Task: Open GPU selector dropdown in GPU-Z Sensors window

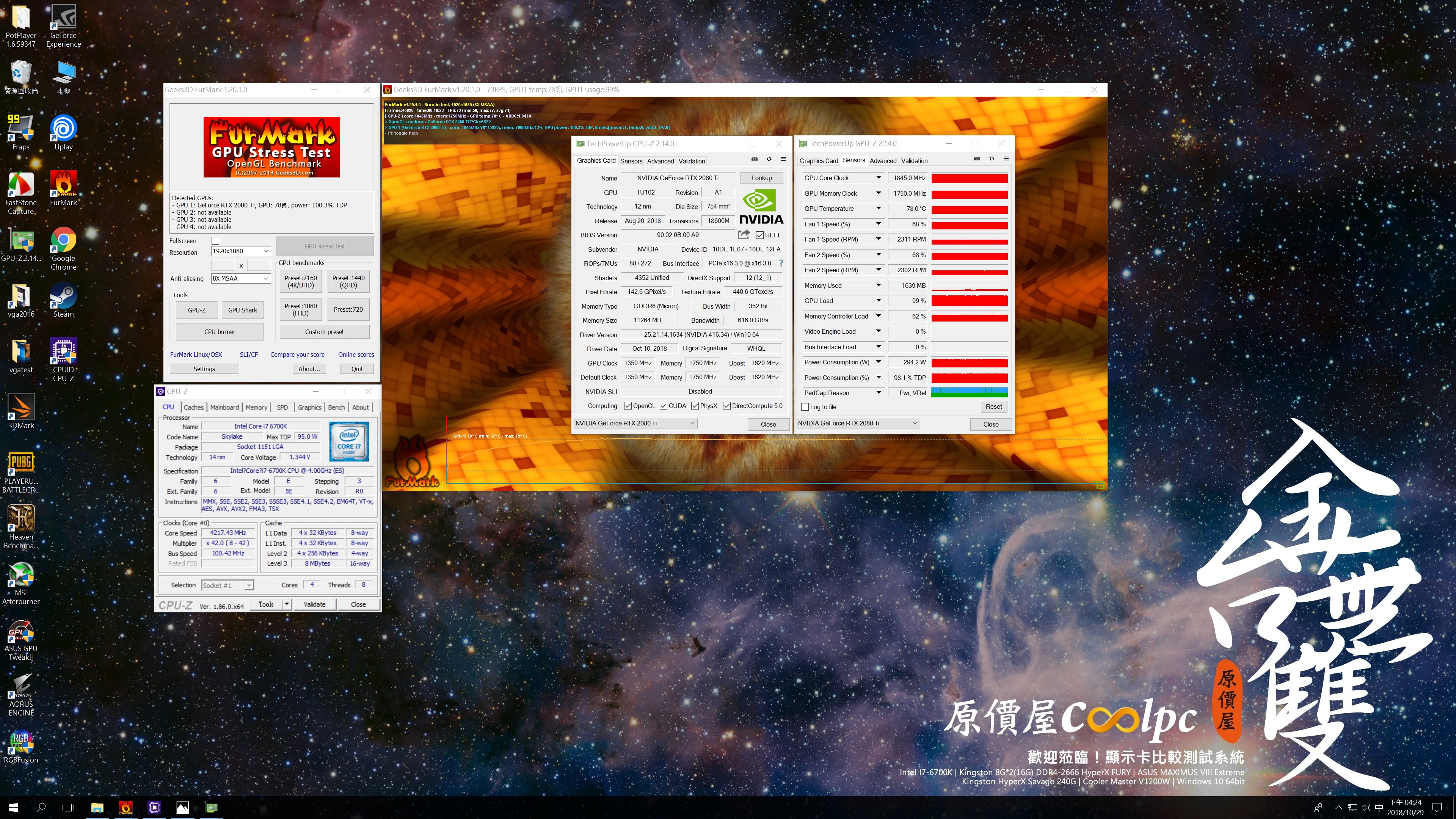Action: 858,424
